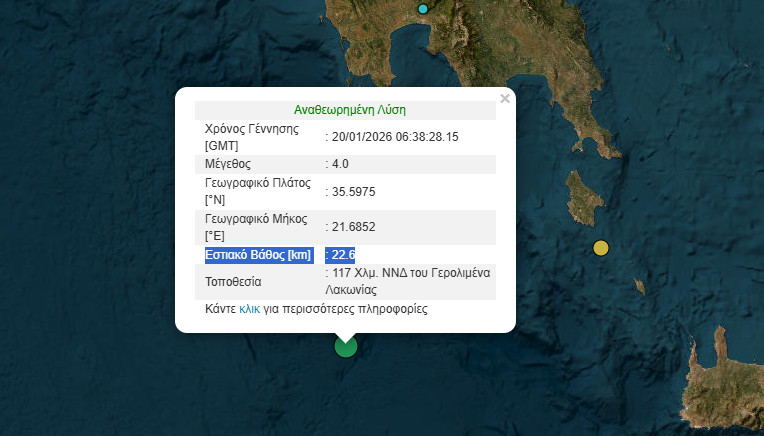Click the yellow earthquake marker
This screenshot has width=764, height=436.
(600, 248)
